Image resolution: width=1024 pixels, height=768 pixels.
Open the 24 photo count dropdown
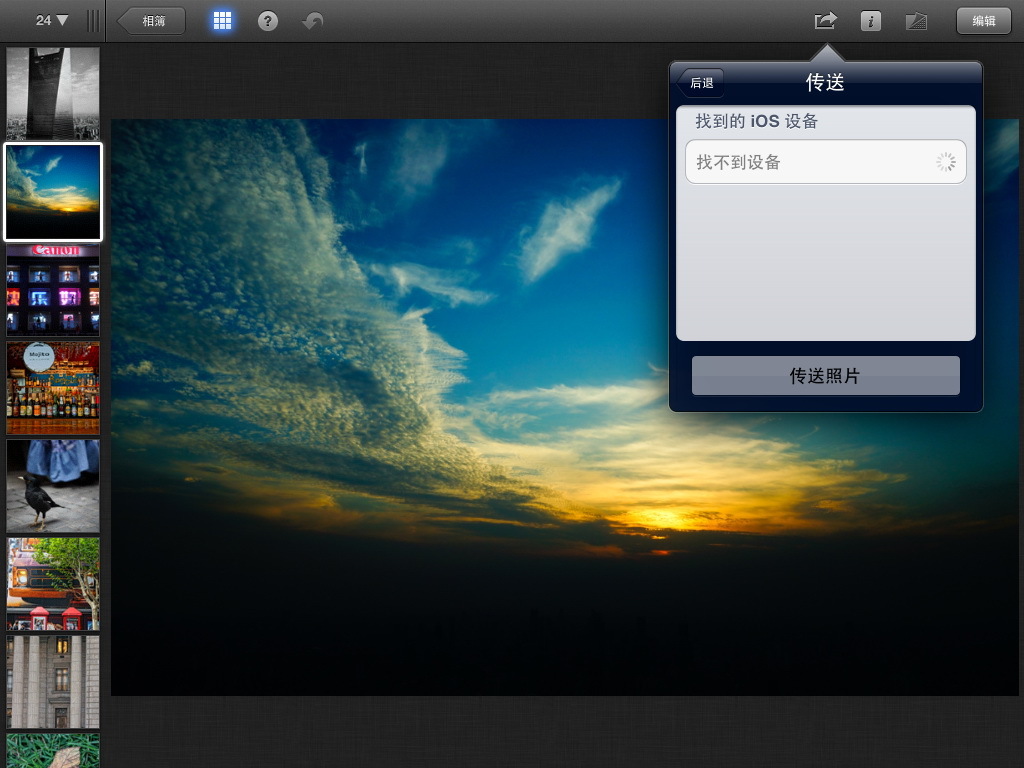(x=46, y=17)
